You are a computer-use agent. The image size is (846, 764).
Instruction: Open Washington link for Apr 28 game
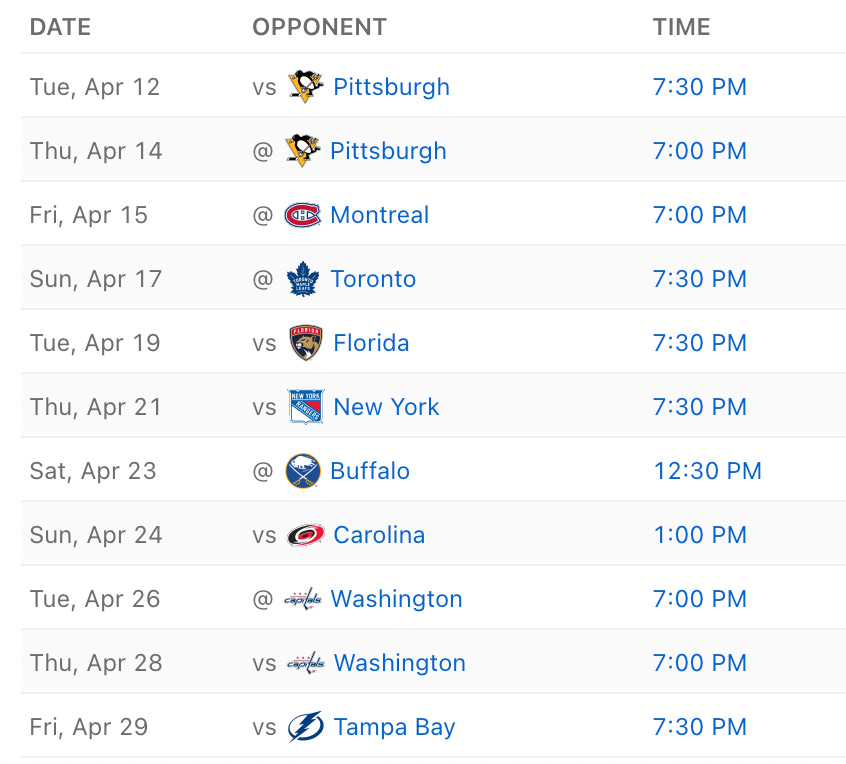pos(400,663)
